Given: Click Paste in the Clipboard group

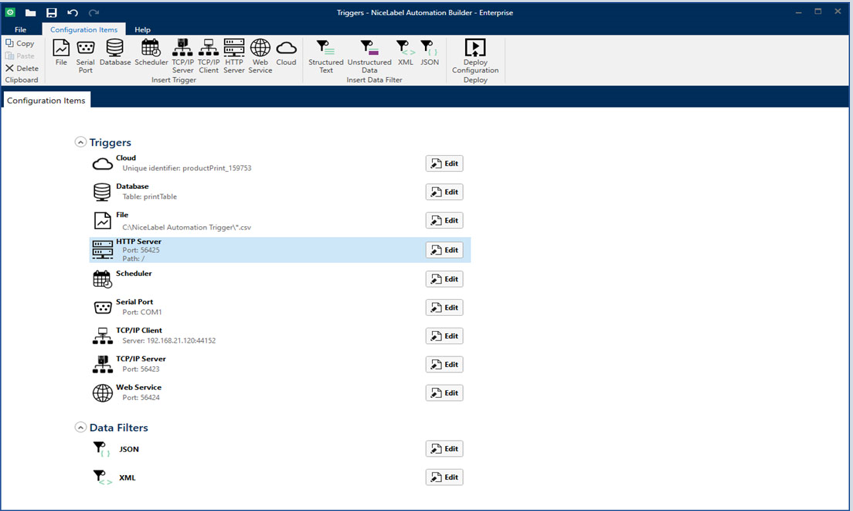Looking at the screenshot, I should [x=20, y=56].
